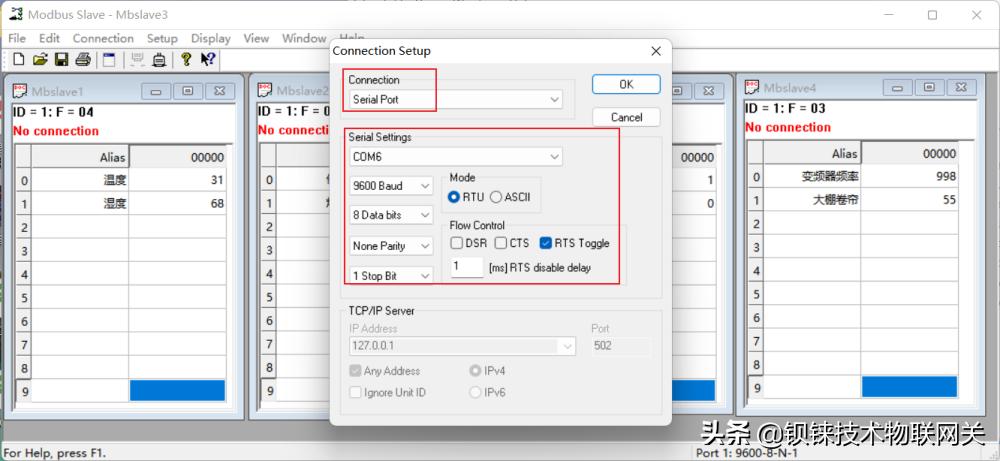
Task: Click the value 68 cell in Mbslave1
Action: coord(177,203)
